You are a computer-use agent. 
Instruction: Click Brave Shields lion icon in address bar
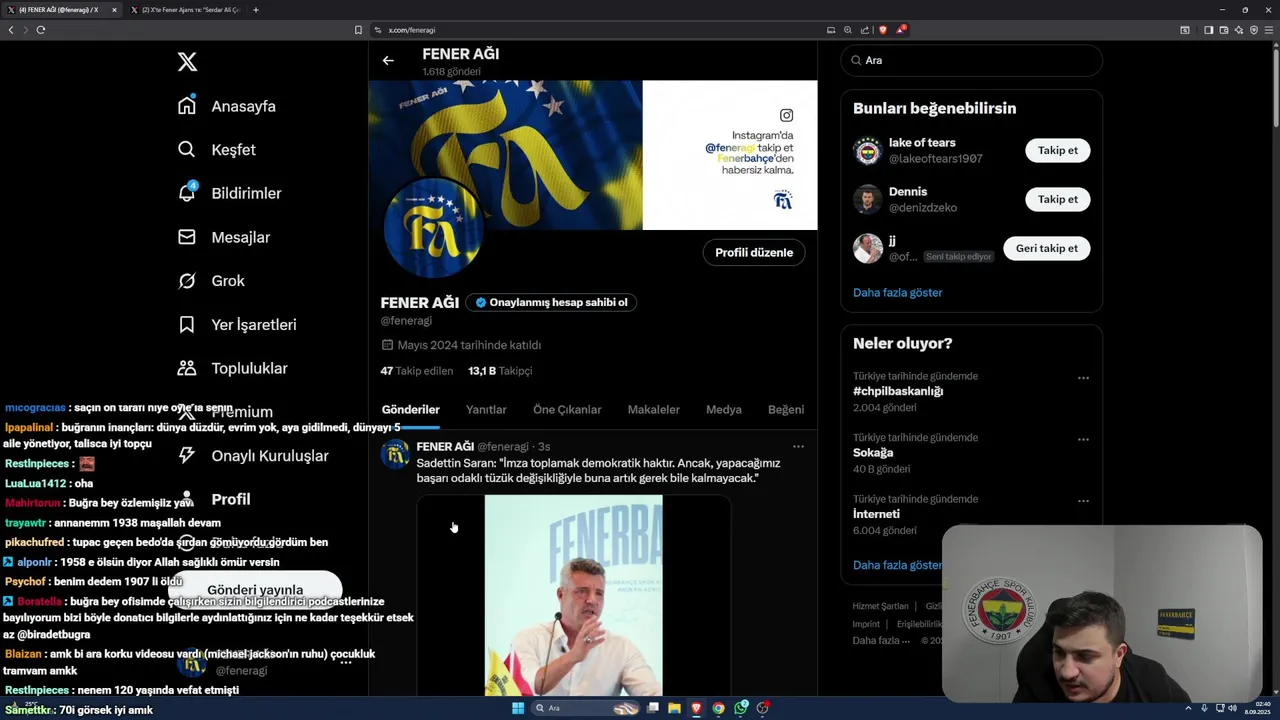(x=882, y=30)
